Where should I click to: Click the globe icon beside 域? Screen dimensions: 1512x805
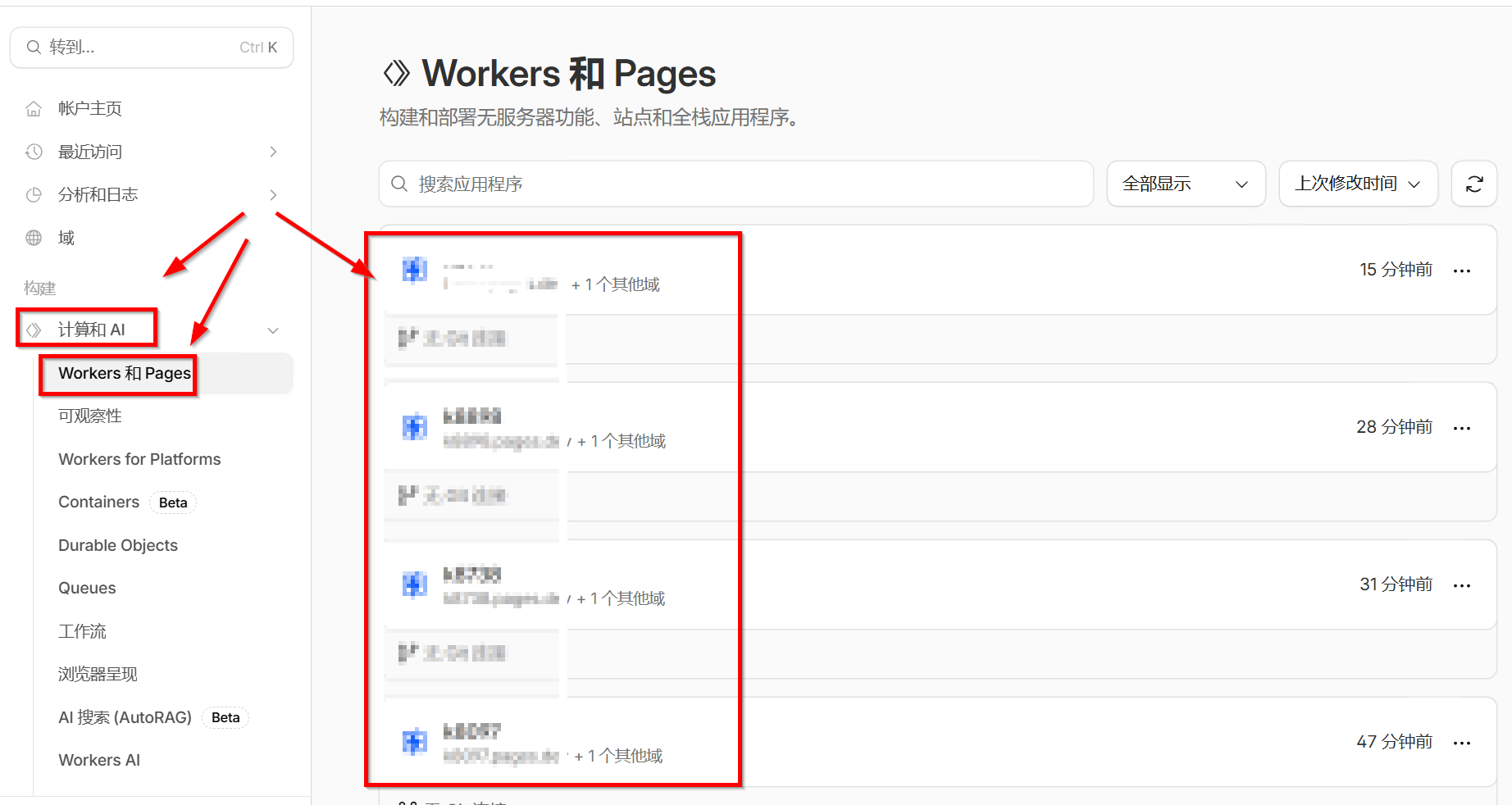point(34,238)
